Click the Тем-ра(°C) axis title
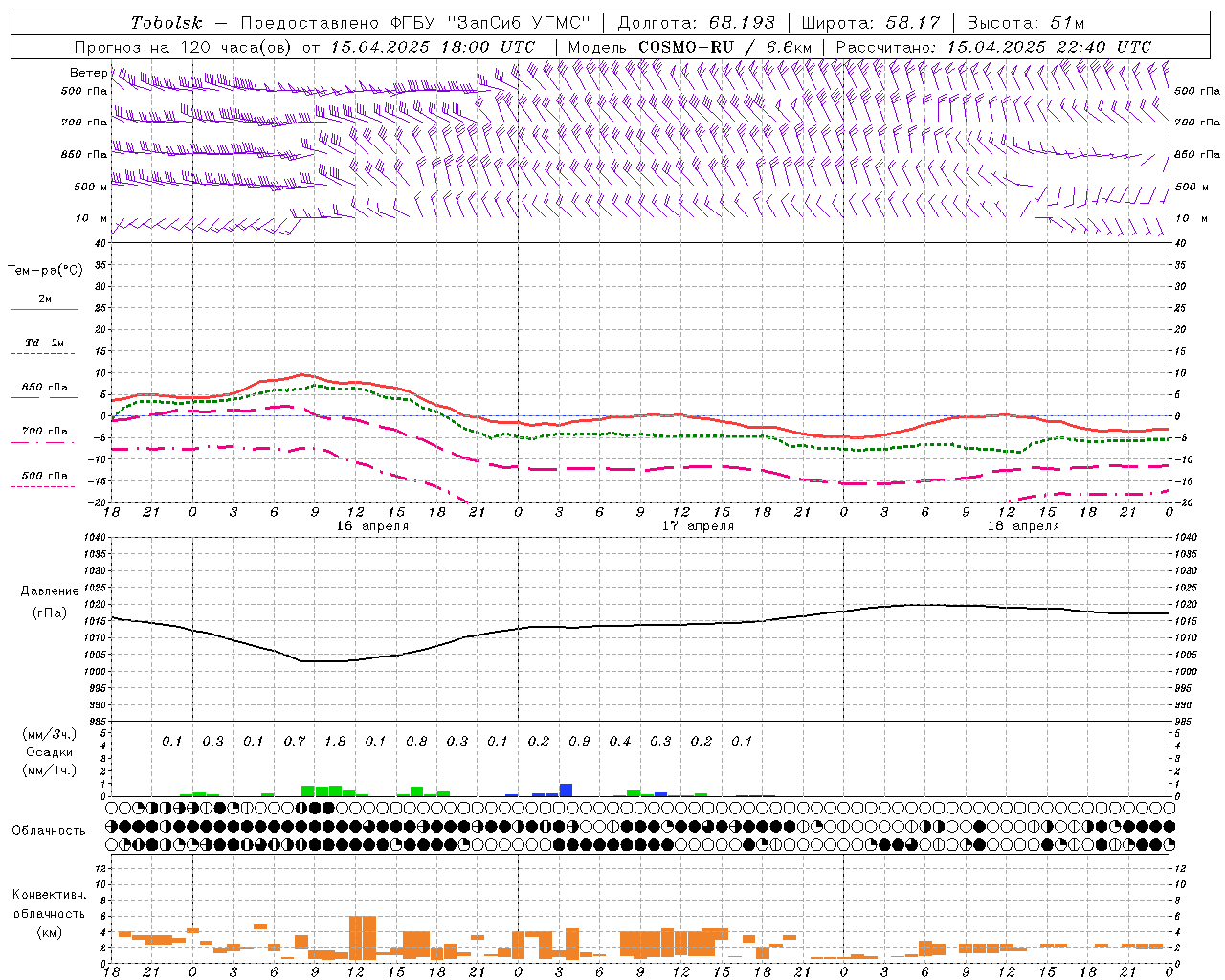The image size is (1225, 980). tap(45, 271)
